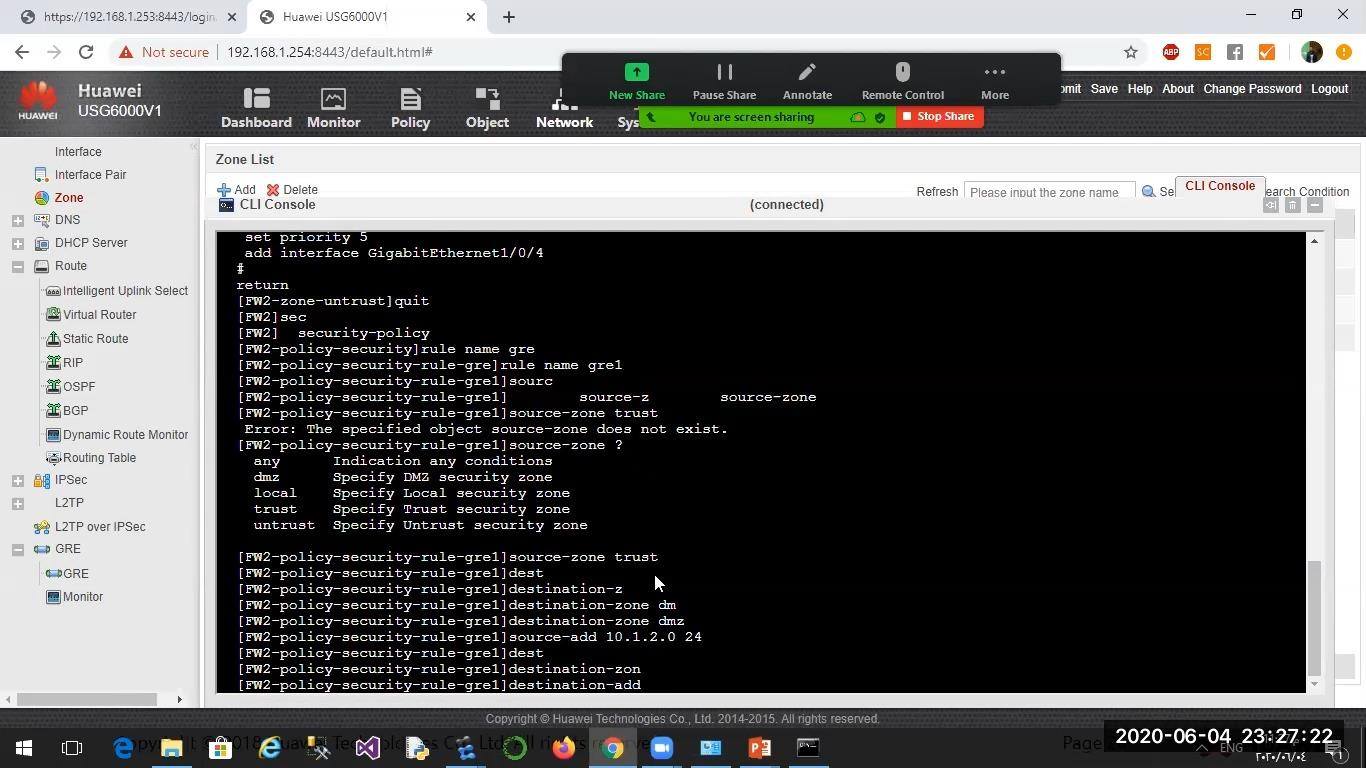
Task: Open the Network section
Action: pyautogui.click(x=564, y=108)
